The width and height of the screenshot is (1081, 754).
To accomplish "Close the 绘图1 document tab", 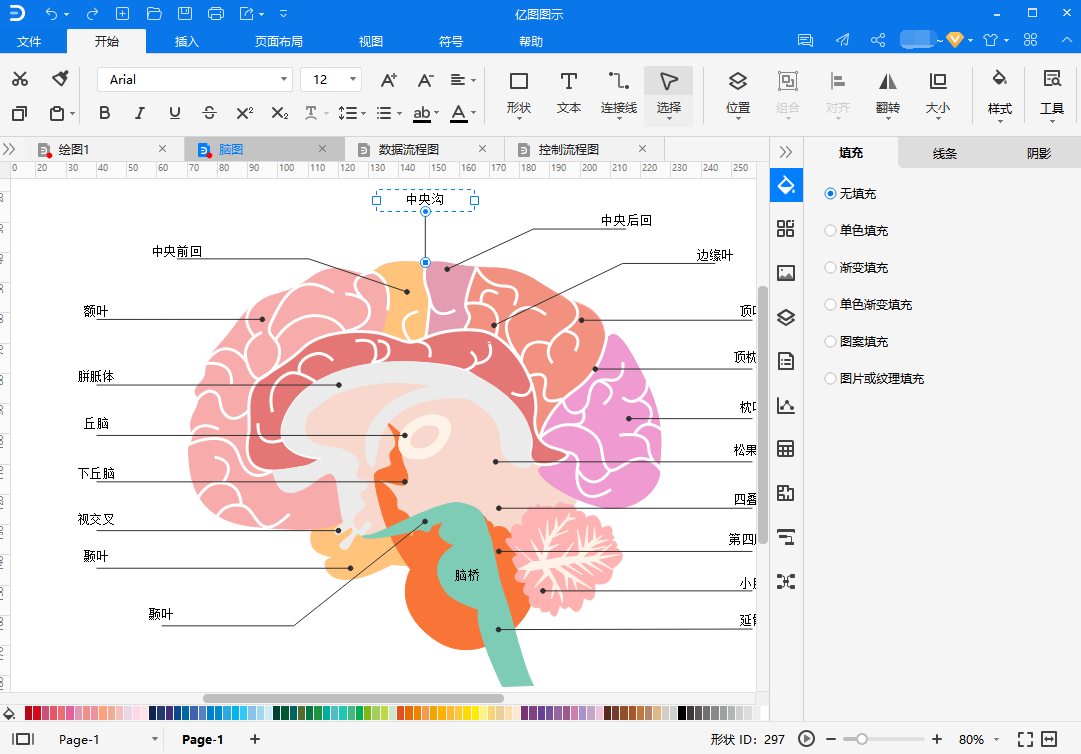I will click(162, 149).
